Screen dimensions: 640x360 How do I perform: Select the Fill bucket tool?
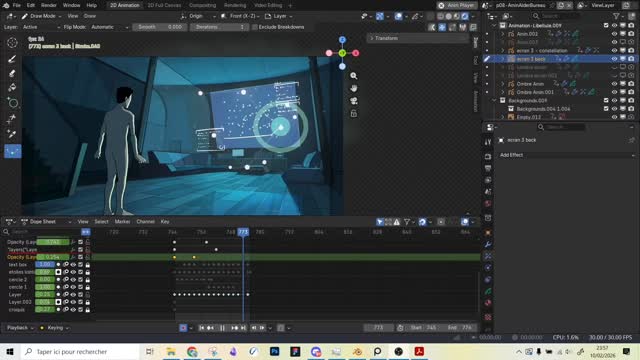click(x=12, y=88)
